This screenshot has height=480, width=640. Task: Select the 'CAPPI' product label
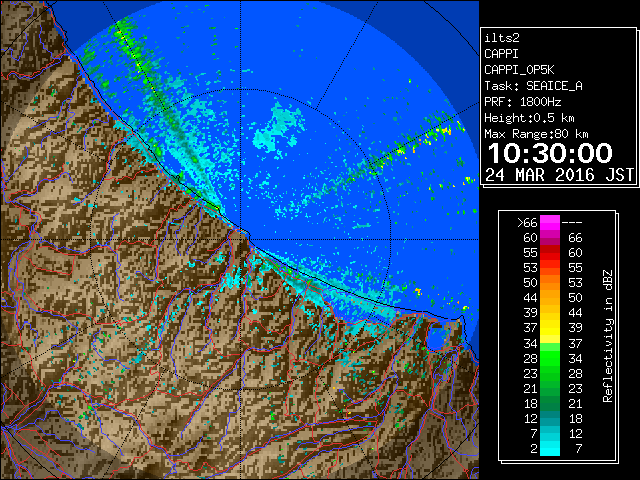click(x=501, y=54)
